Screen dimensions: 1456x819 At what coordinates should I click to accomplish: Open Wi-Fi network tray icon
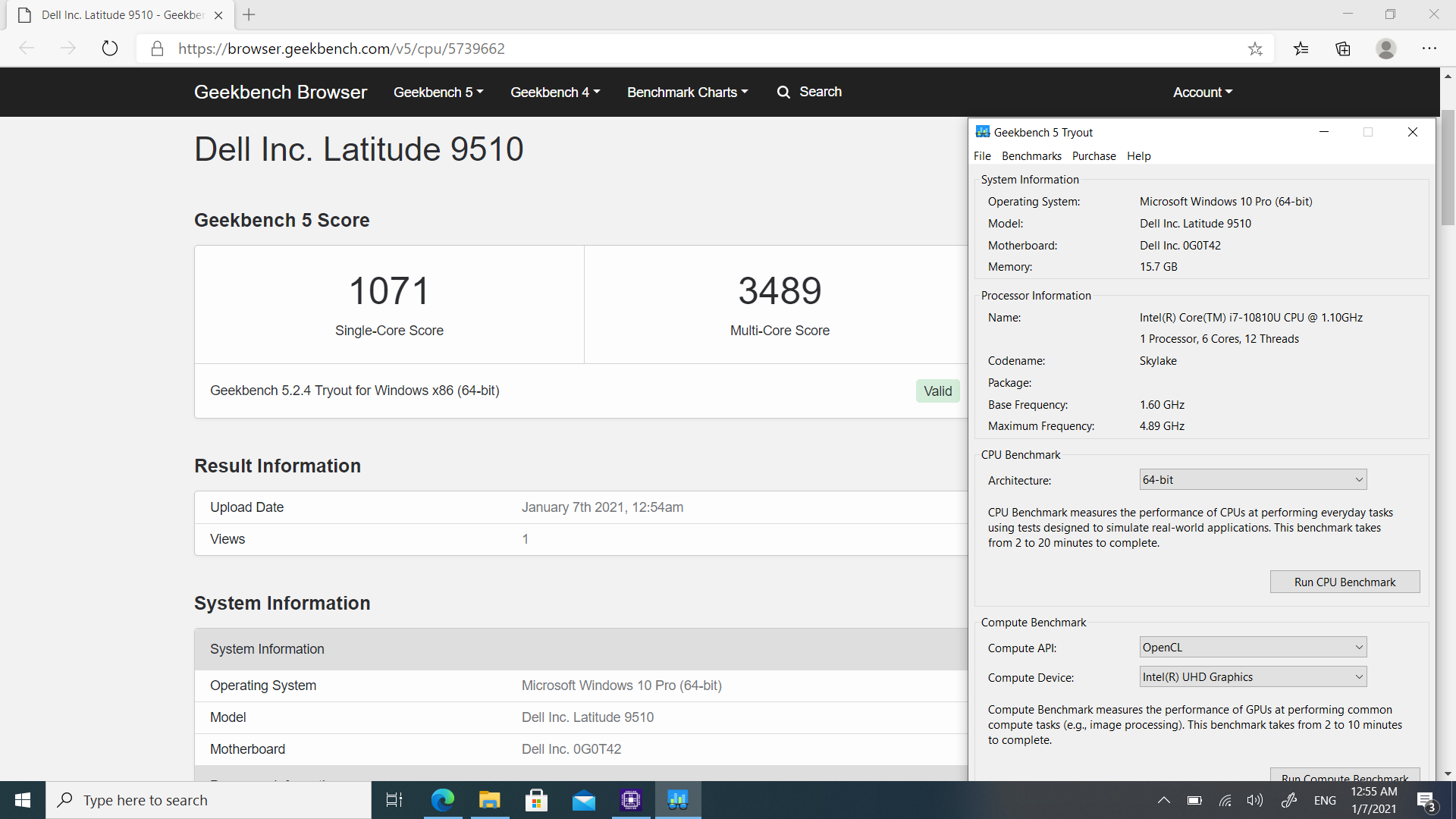click(x=1225, y=800)
